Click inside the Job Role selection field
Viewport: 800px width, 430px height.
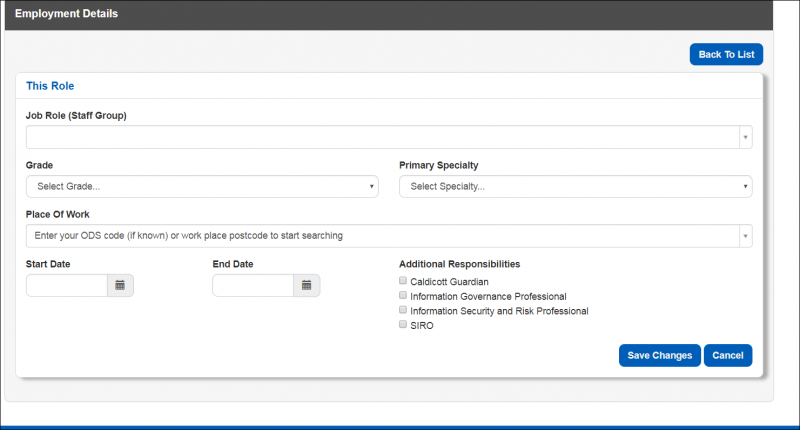click(x=380, y=137)
